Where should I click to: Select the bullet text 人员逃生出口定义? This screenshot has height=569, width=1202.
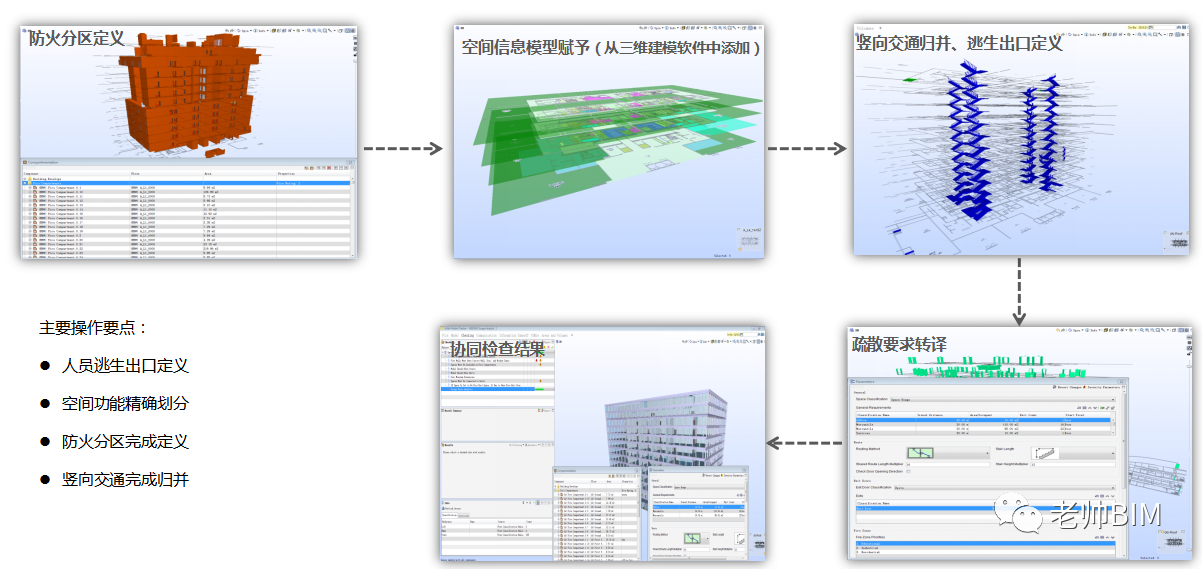click(x=125, y=366)
